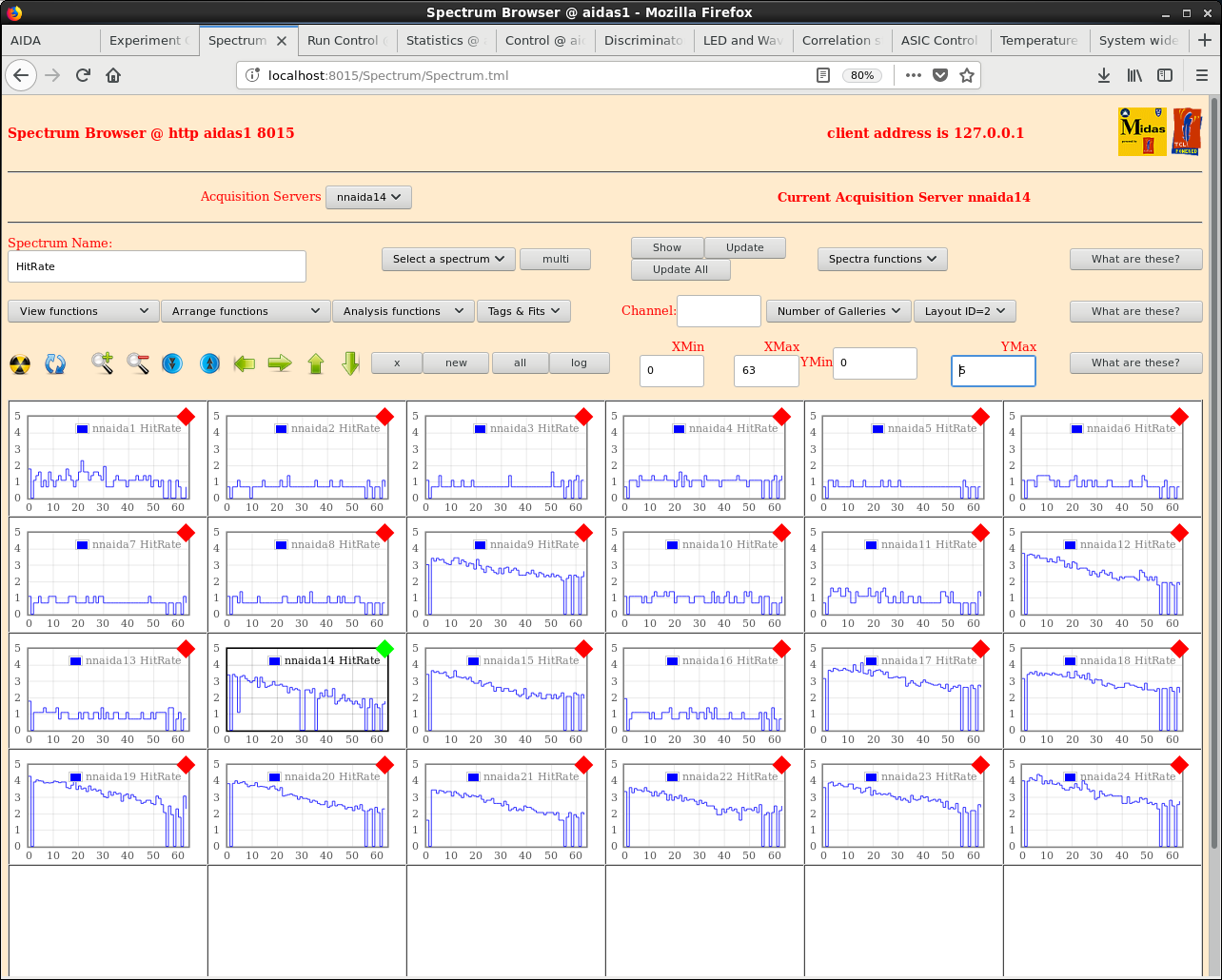
Task: Click the blue refresh arrows icon
Action: (55, 363)
